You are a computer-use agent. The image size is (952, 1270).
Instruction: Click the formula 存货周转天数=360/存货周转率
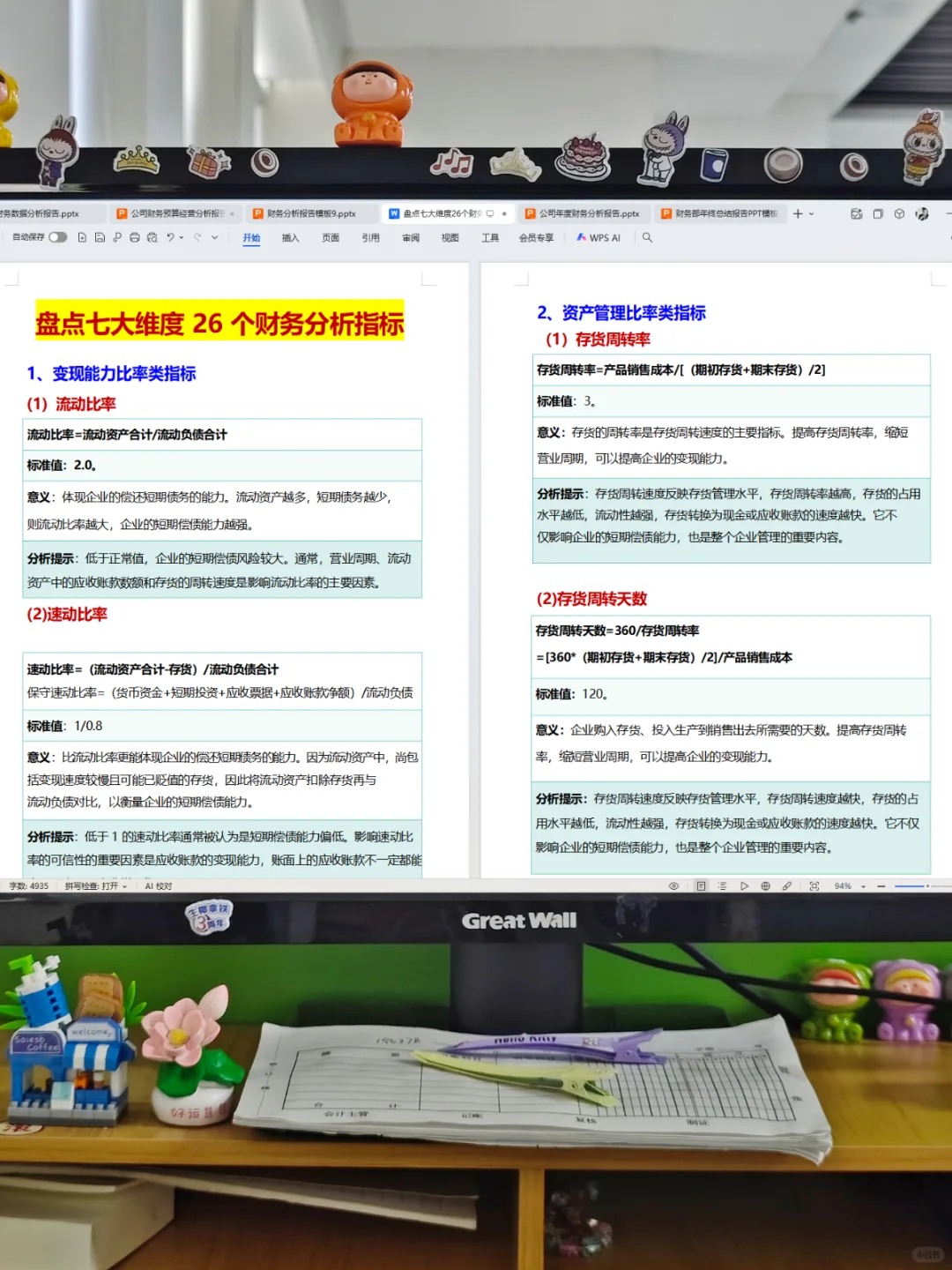pyautogui.click(x=617, y=630)
